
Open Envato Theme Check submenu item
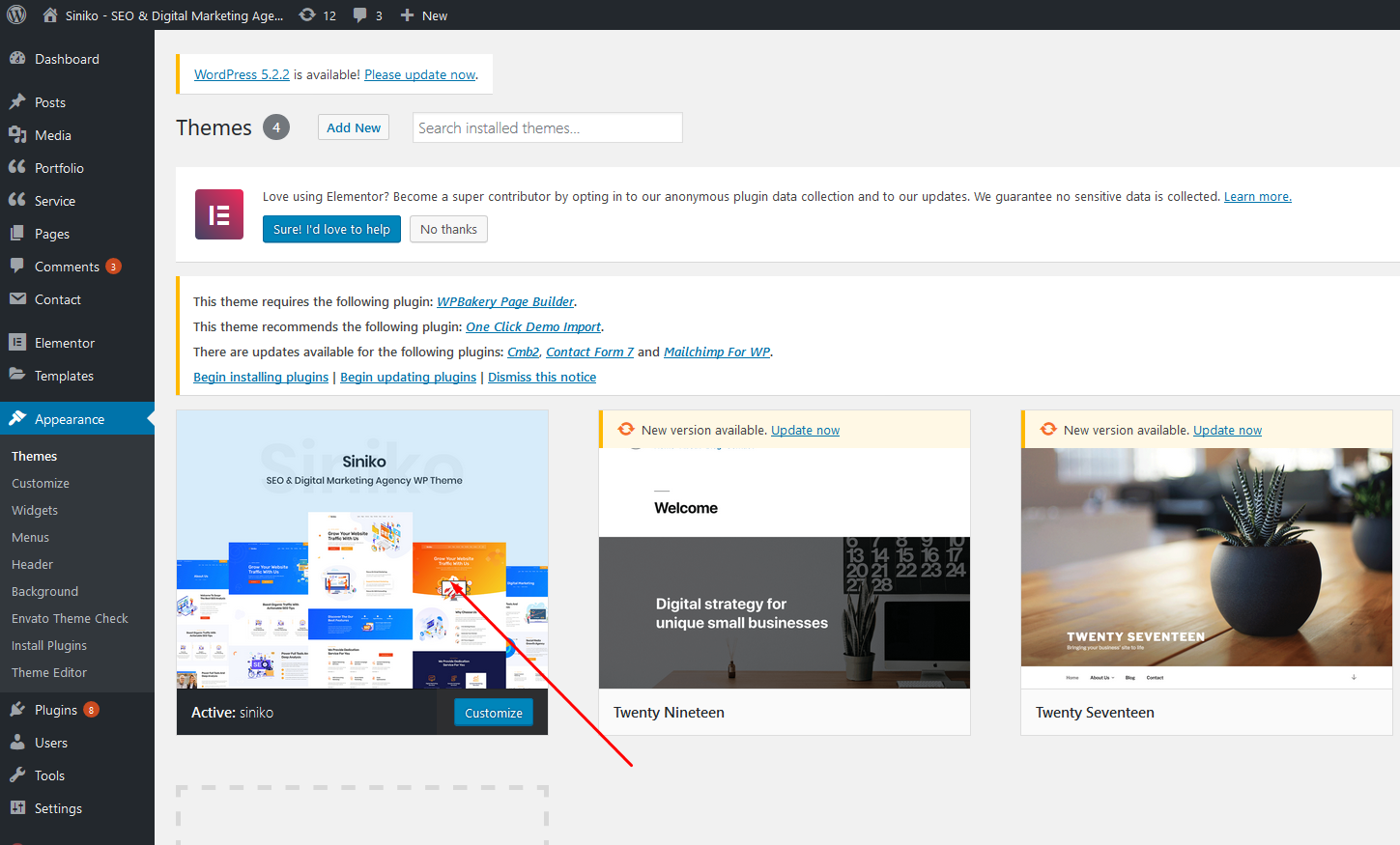(70, 618)
